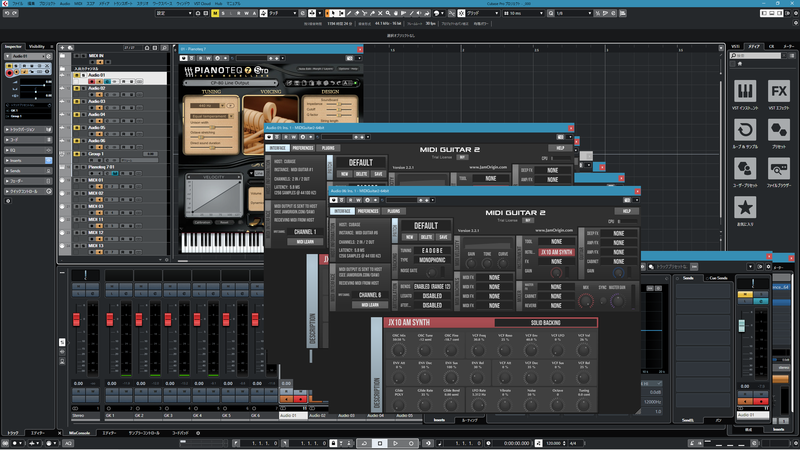Expand the Inserts section in Inspector
This screenshot has width=800, height=450.
28,160
